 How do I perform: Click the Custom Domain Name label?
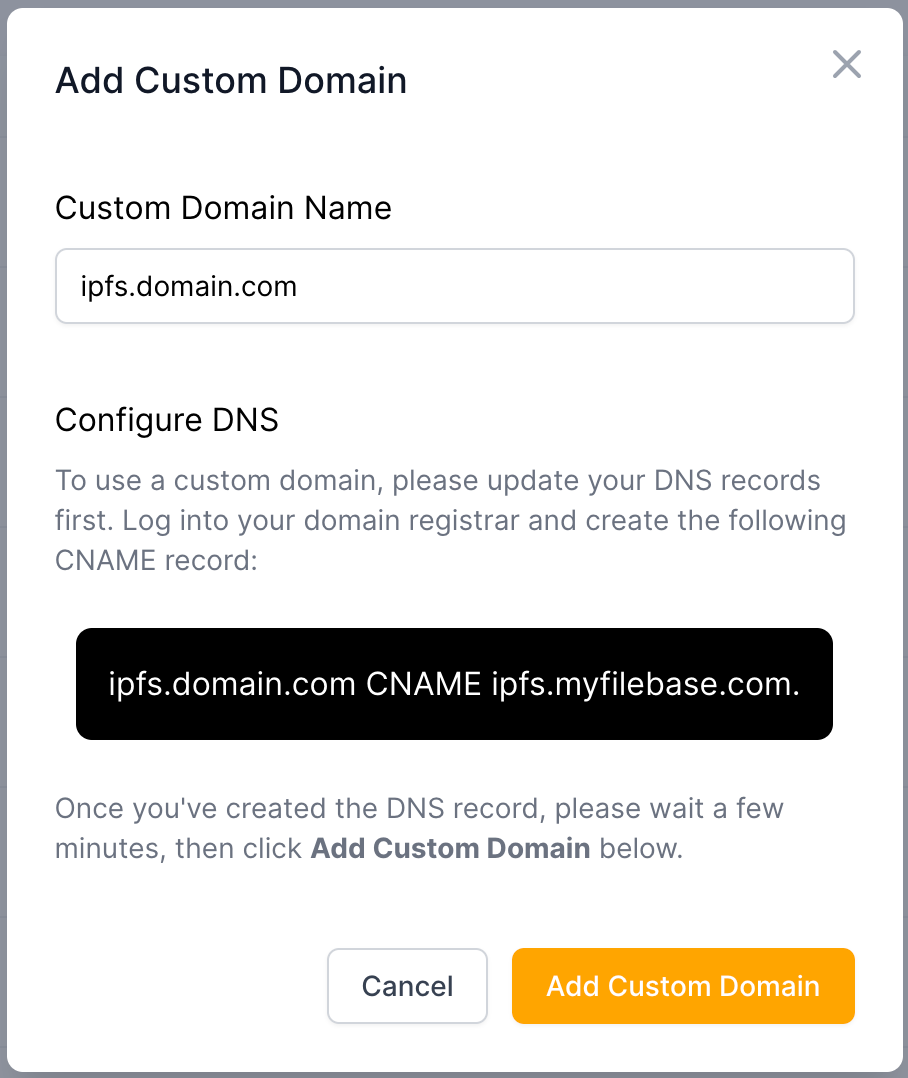(x=223, y=207)
